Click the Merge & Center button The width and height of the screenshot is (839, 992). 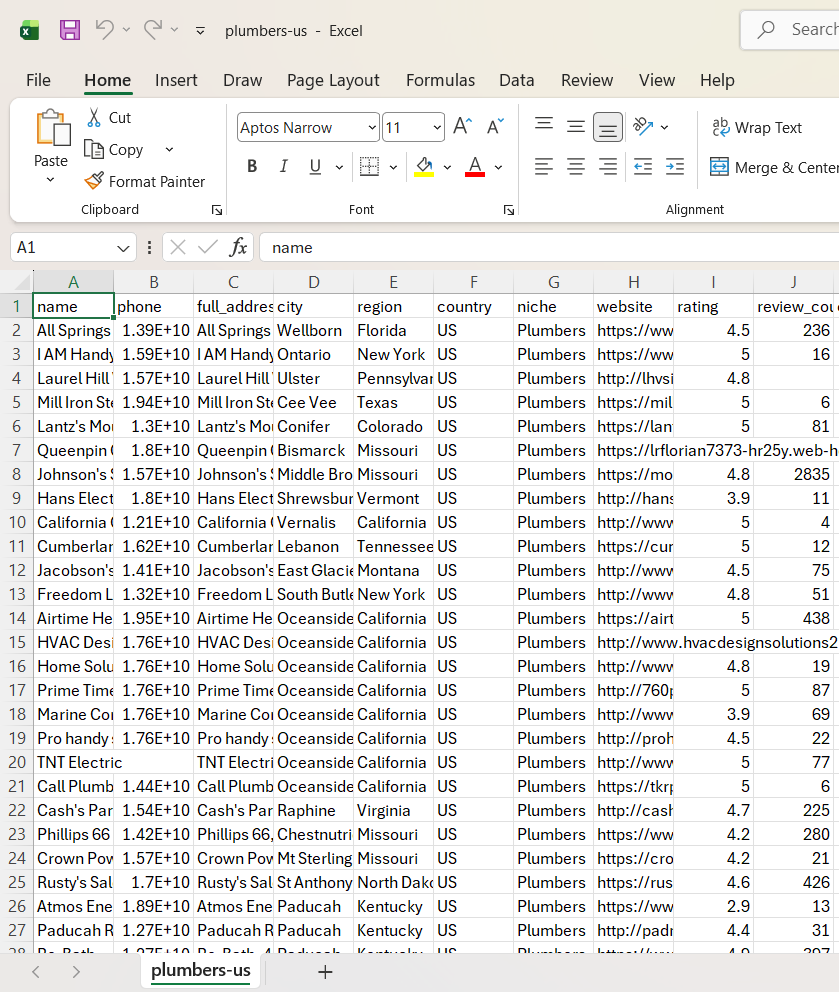(774, 168)
